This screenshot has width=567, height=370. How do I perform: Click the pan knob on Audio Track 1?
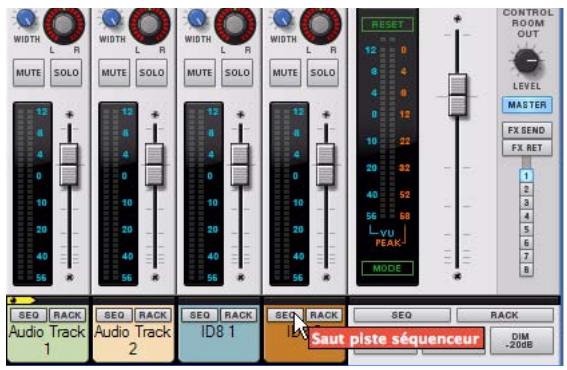[64, 24]
